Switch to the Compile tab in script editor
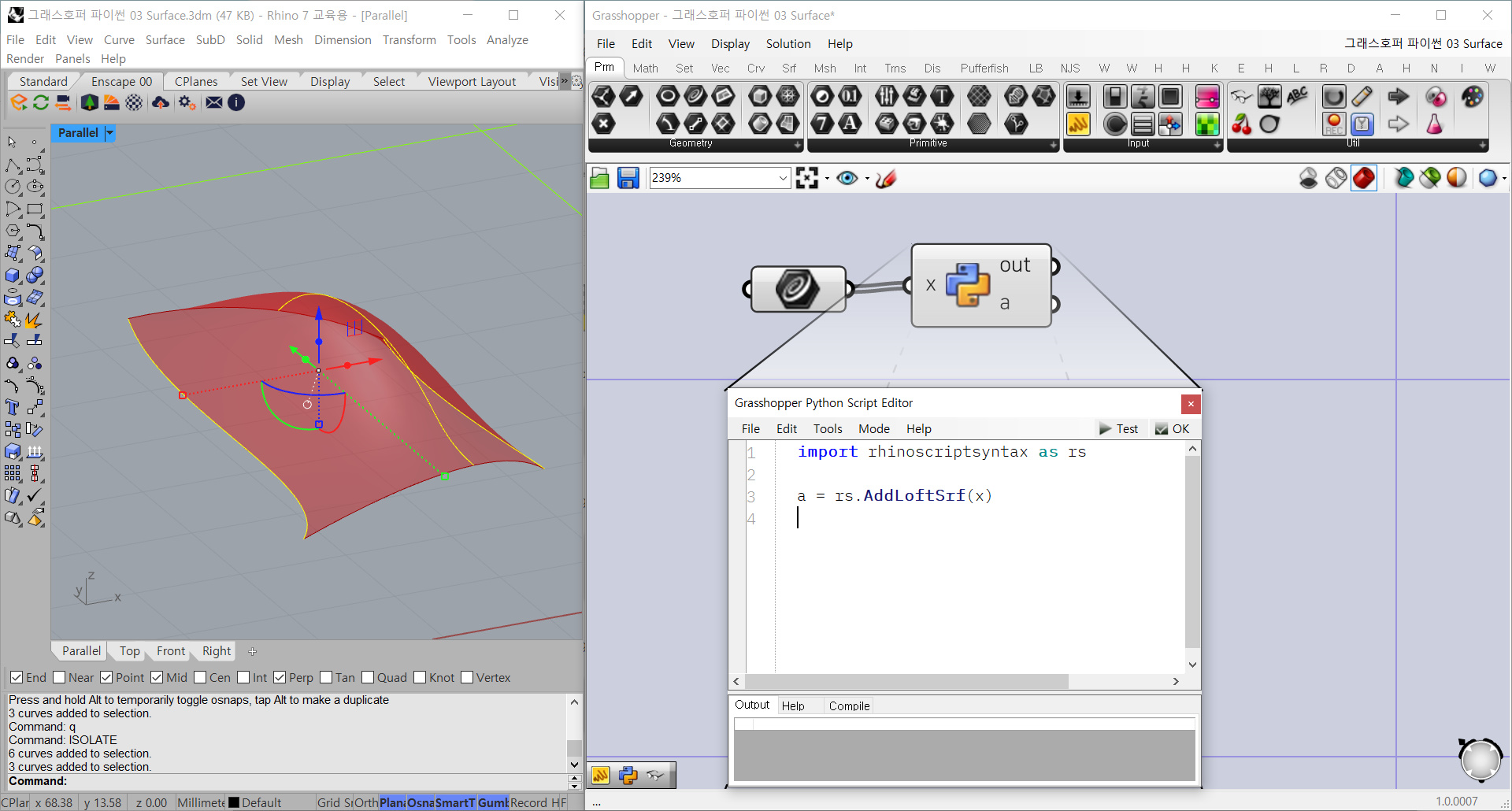 tap(849, 706)
